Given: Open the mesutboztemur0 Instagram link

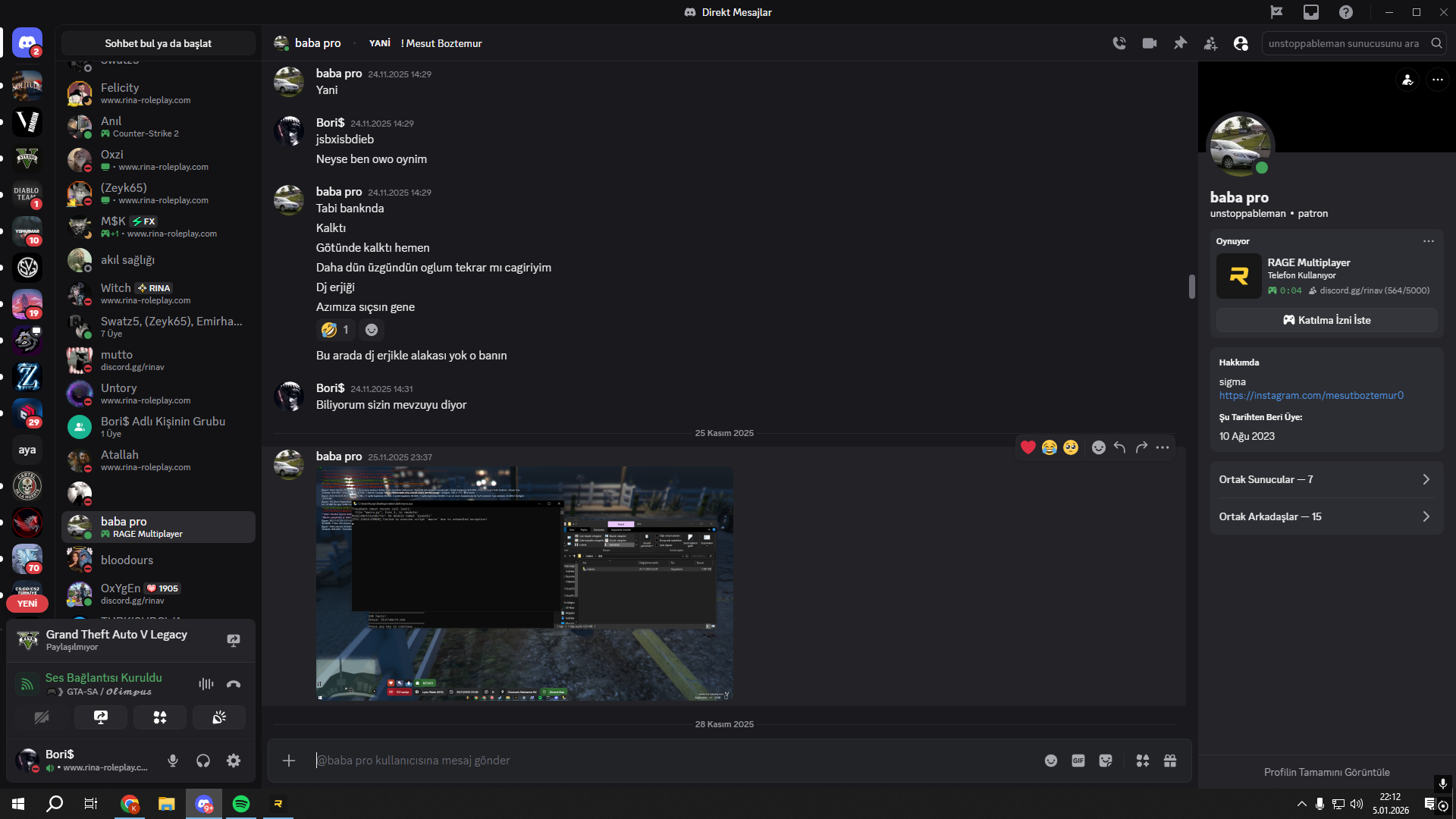Looking at the screenshot, I should click(1311, 395).
